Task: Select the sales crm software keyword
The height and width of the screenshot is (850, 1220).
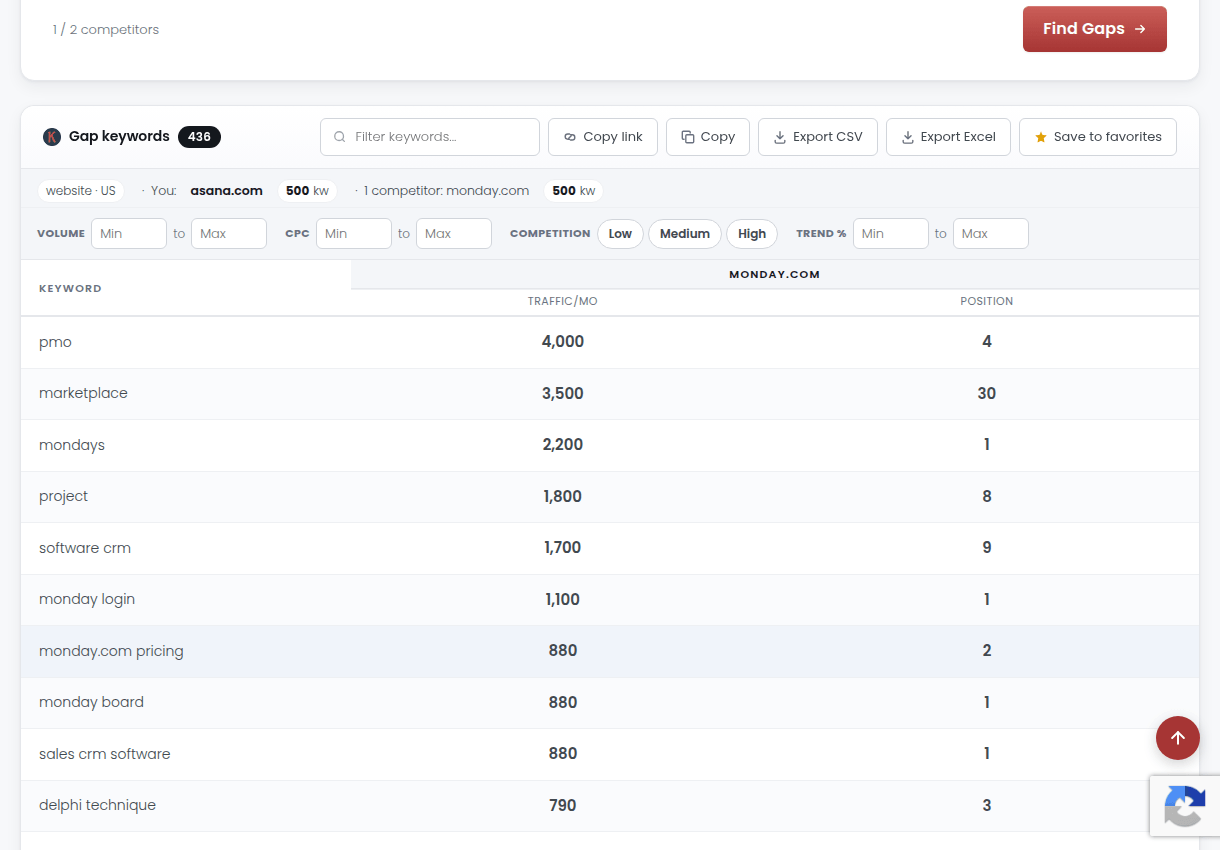Action: point(105,754)
